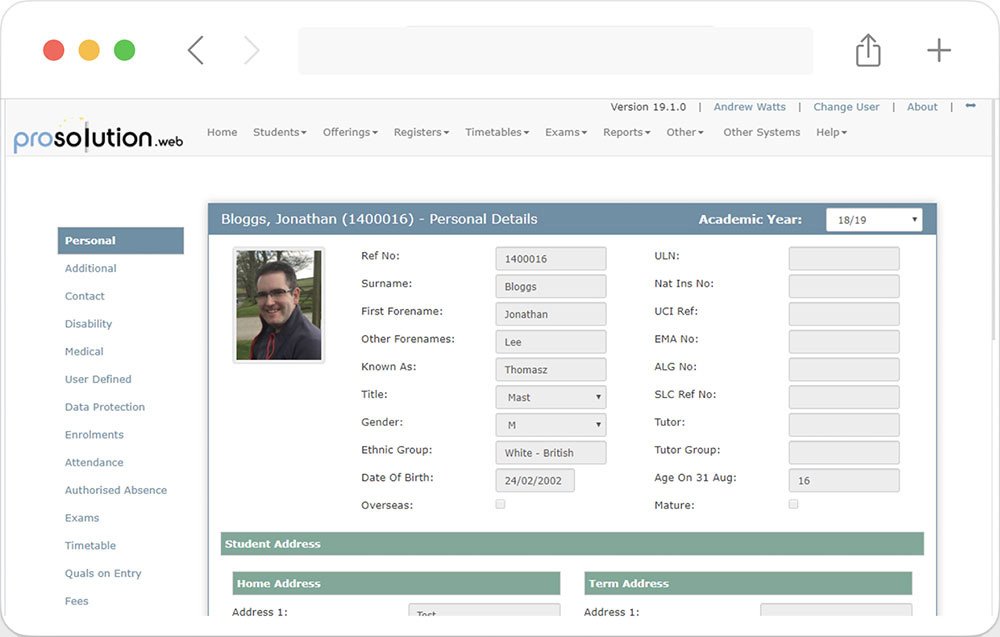
Task: Open the Andrew Watts user link
Action: pyautogui.click(x=749, y=107)
